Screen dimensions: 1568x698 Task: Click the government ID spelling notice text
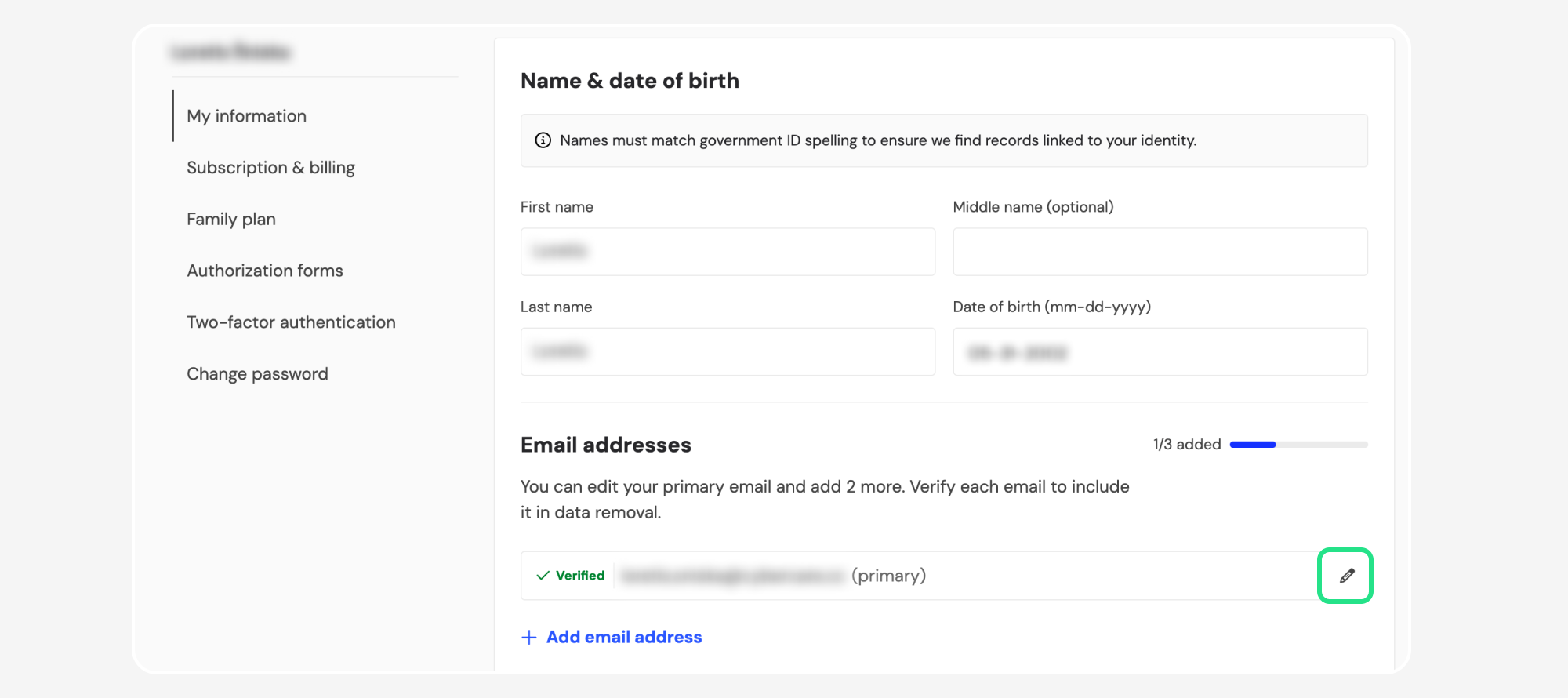pos(878,140)
